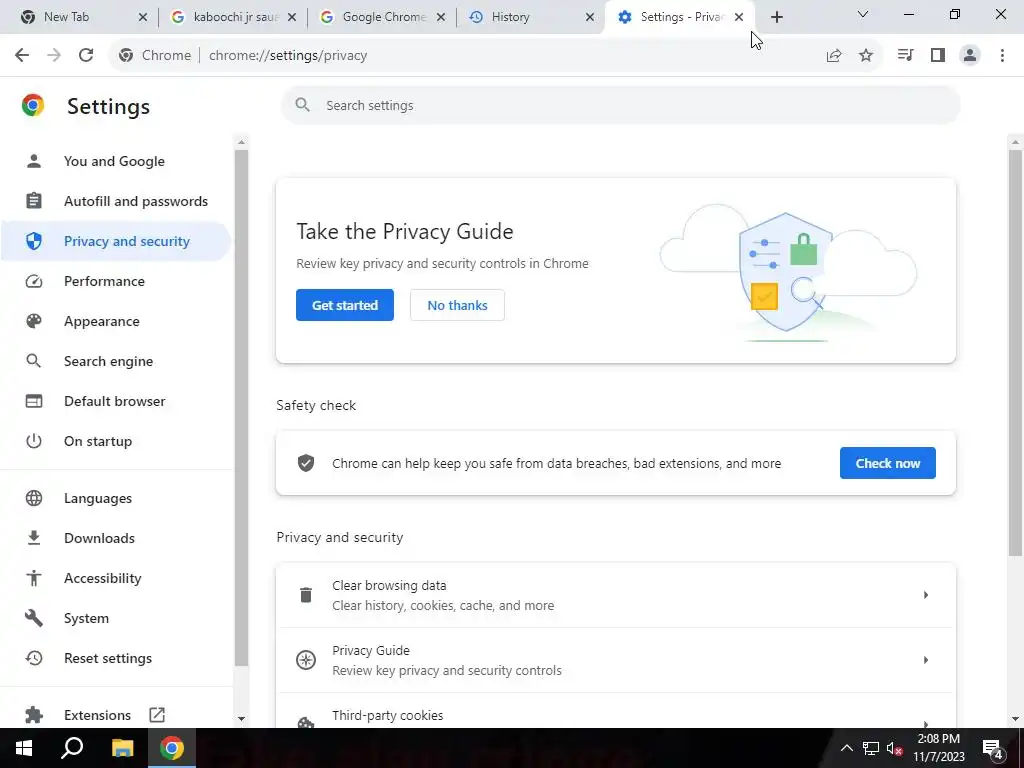Open File Explorer from taskbar
The height and width of the screenshot is (768, 1024).
[x=122, y=748]
